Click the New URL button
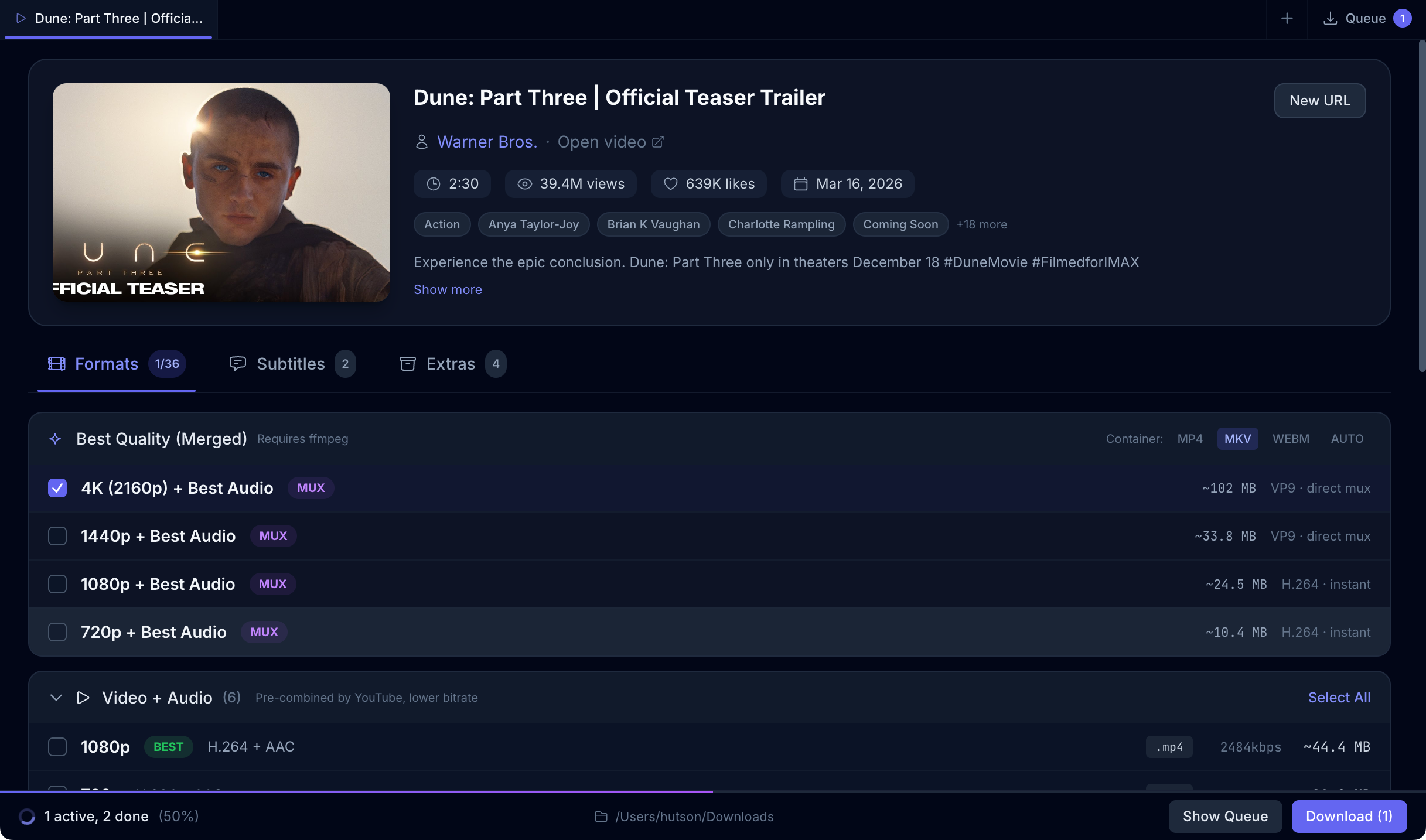Image resolution: width=1426 pixels, height=840 pixels. pyautogui.click(x=1320, y=101)
